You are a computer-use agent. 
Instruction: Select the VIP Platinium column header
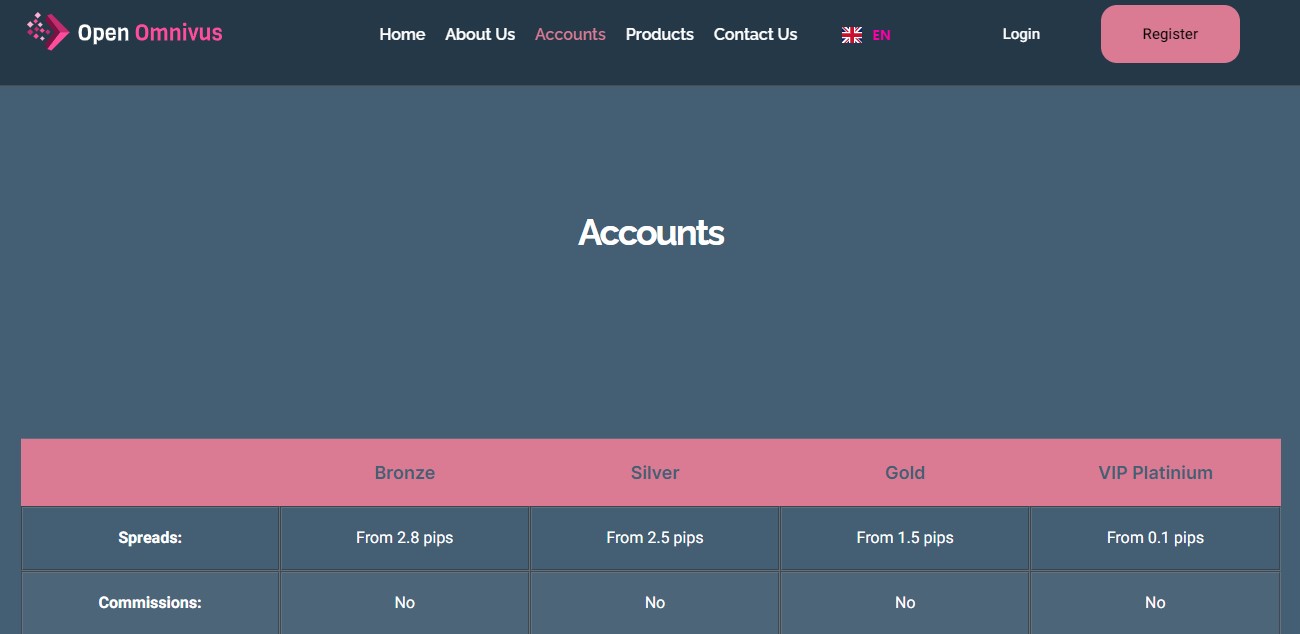point(1155,473)
